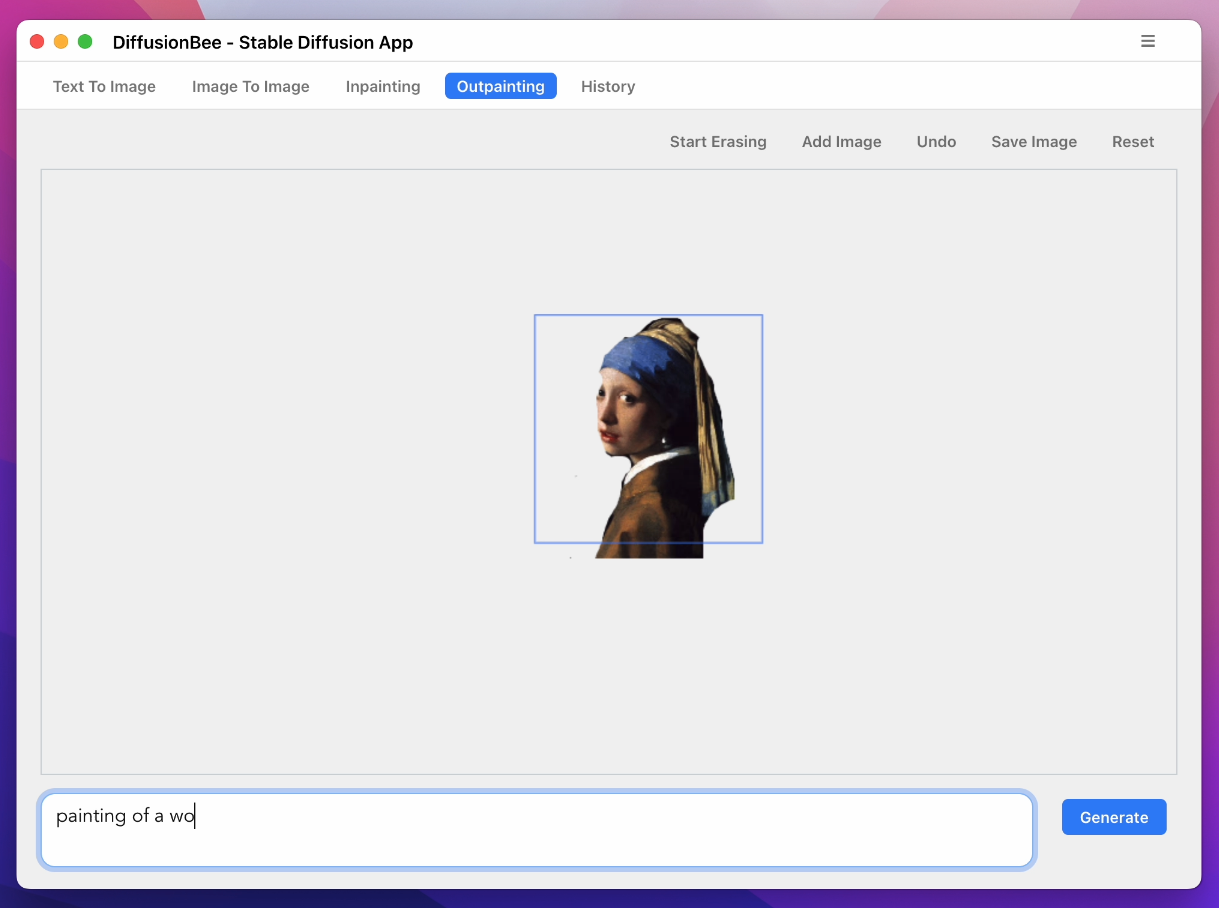Minimize the window using the yellow button
The width and height of the screenshot is (1219, 908).
[x=61, y=42]
